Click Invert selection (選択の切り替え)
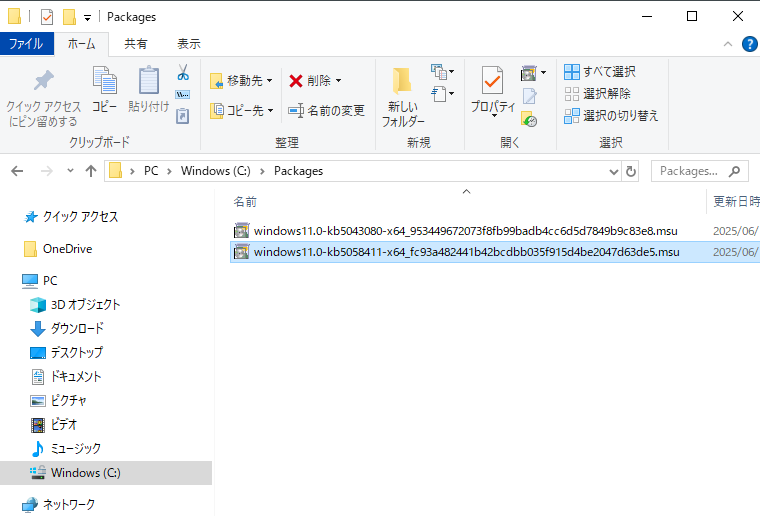 click(x=611, y=116)
